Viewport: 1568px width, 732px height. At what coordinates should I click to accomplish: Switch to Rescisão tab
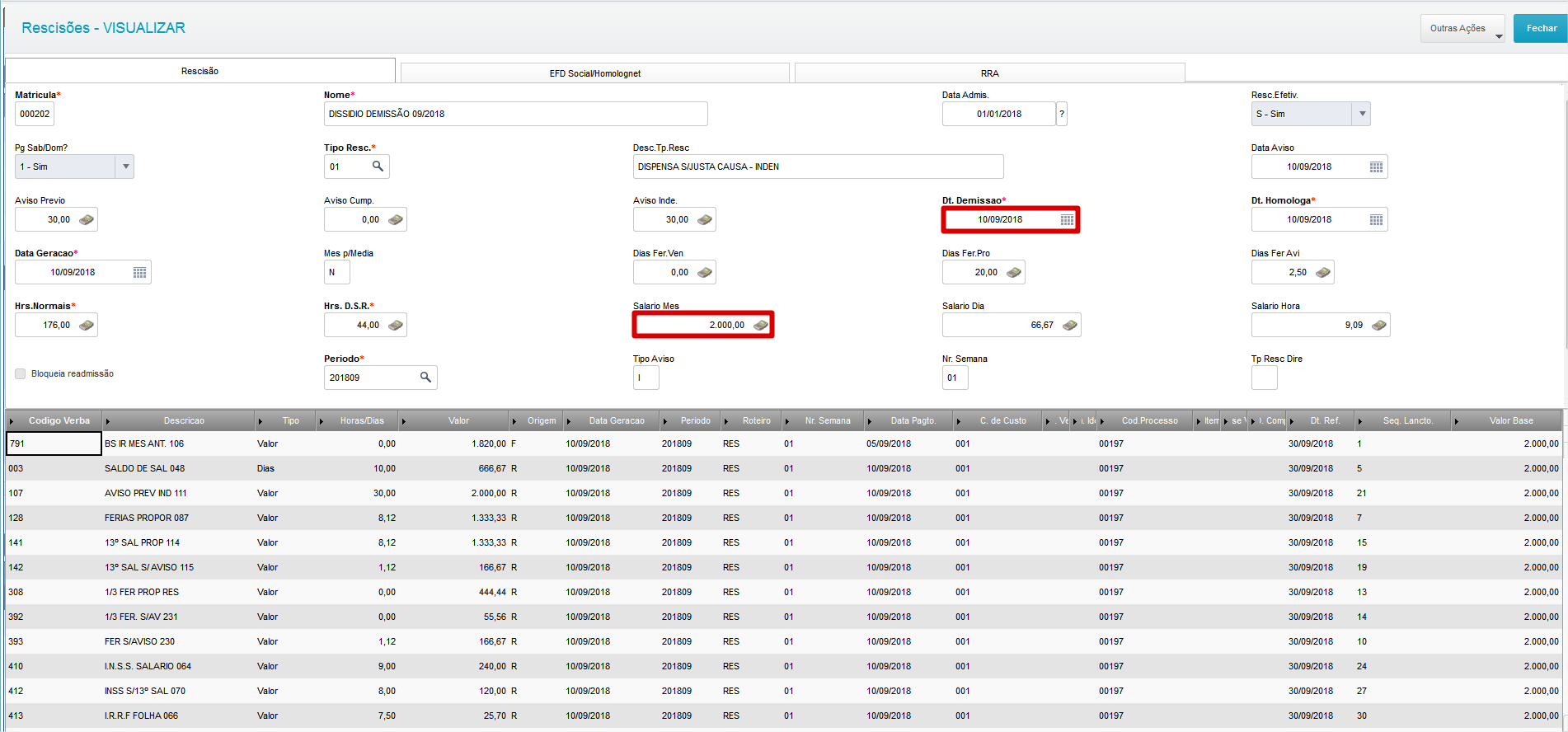coord(200,71)
